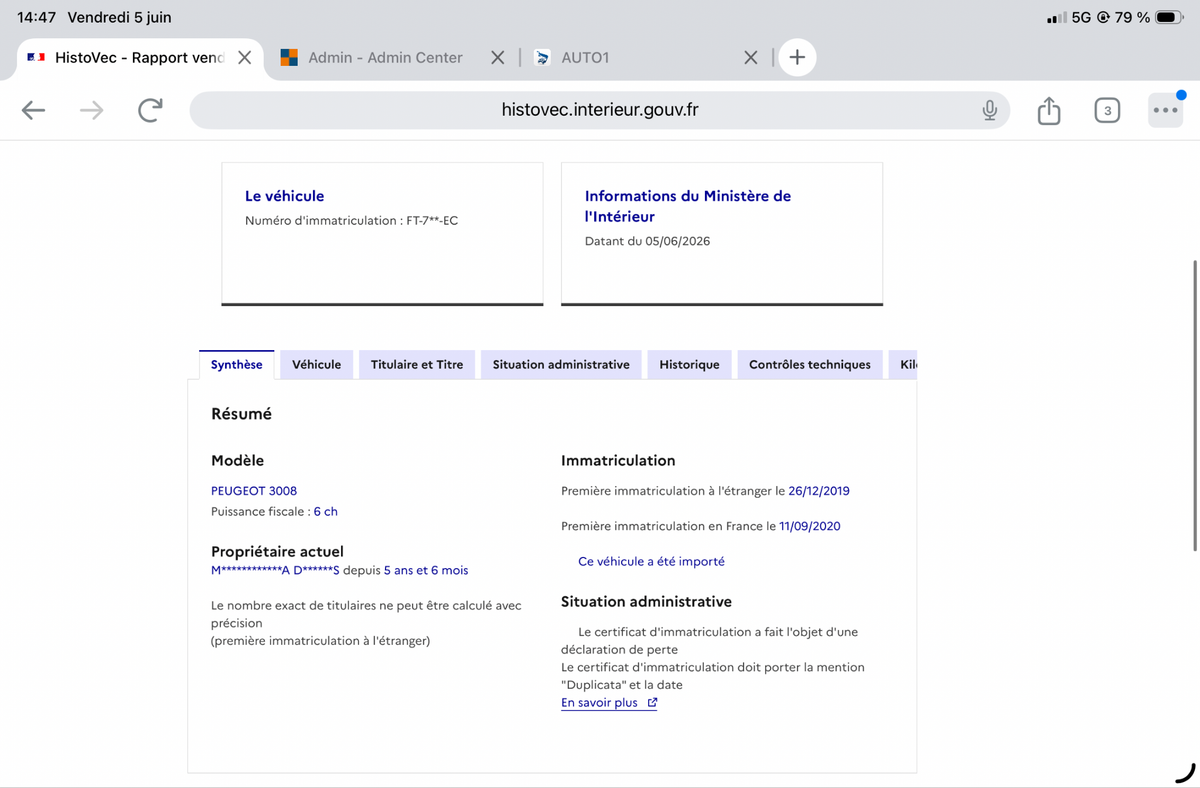Reload the HistoVec page

(x=150, y=110)
